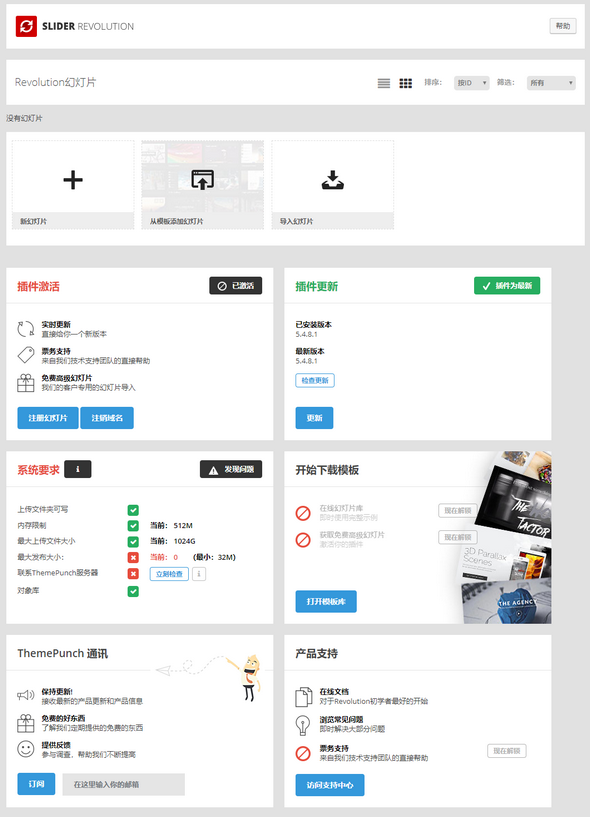Click the green check for 内存限制
This screenshot has height=817, width=590.
pos(133,526)
